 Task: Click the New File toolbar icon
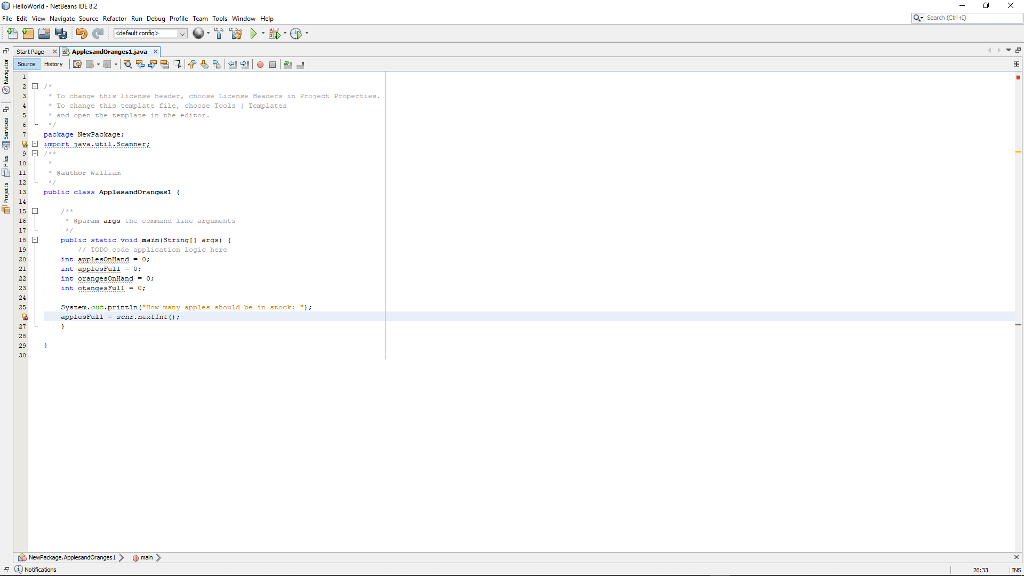coord(11,33)
